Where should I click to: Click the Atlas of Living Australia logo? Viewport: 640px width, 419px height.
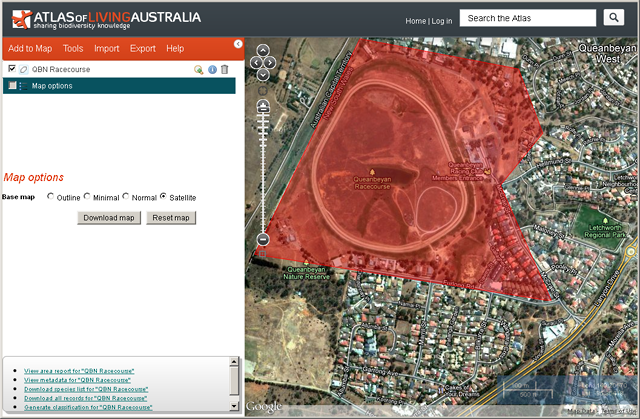pos(106,19)
